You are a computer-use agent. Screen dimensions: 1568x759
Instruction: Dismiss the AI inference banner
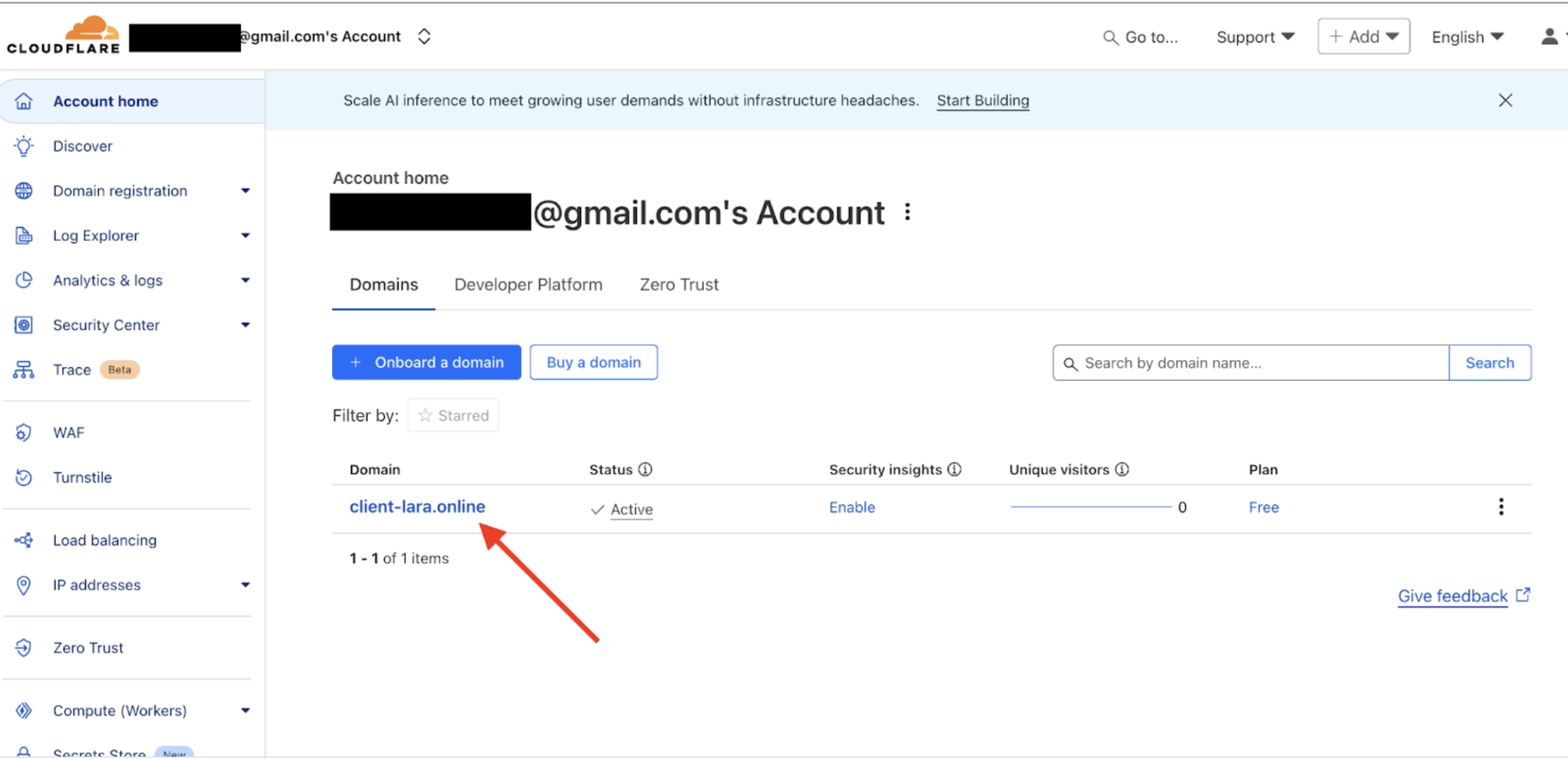click(x=1505, y=100)
